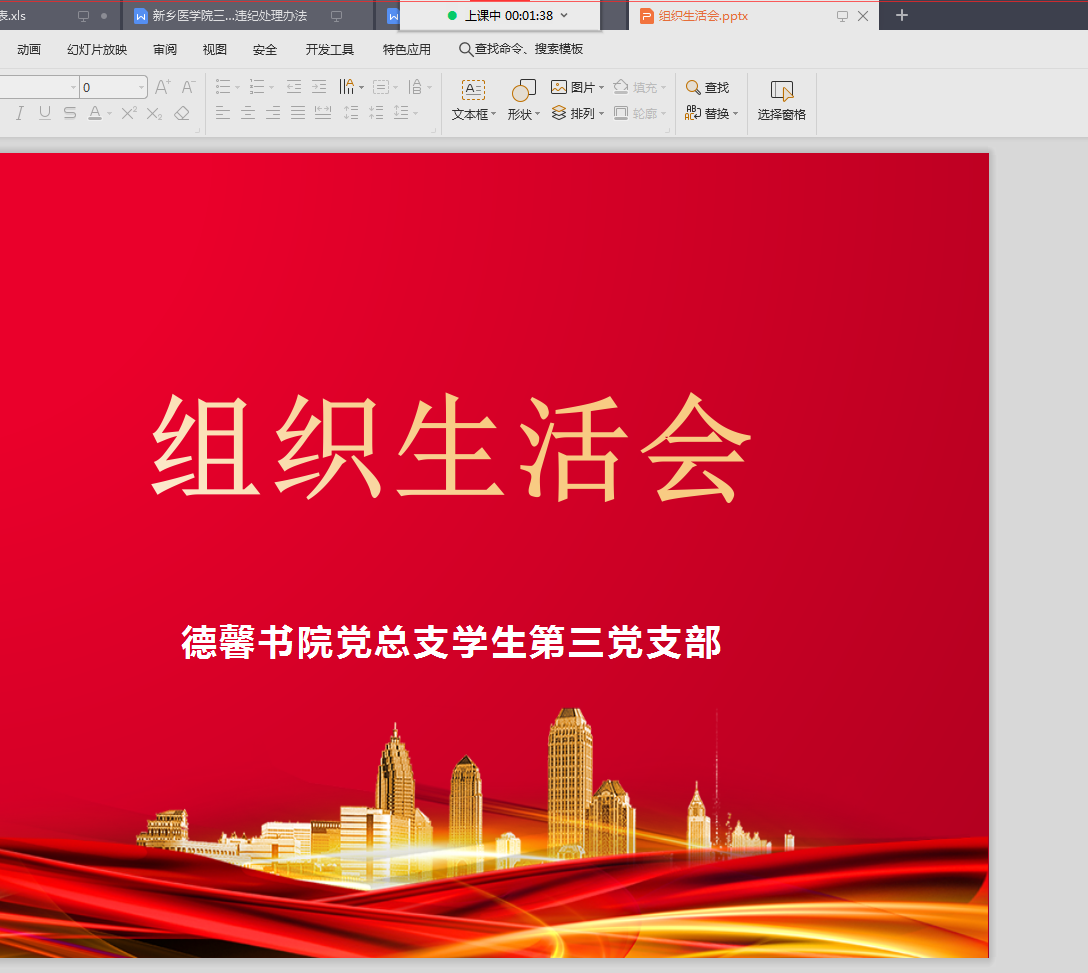This screenshot has width=1088, height=973.
Task: Click the decrease indent icon
Action: coord(294,88)
